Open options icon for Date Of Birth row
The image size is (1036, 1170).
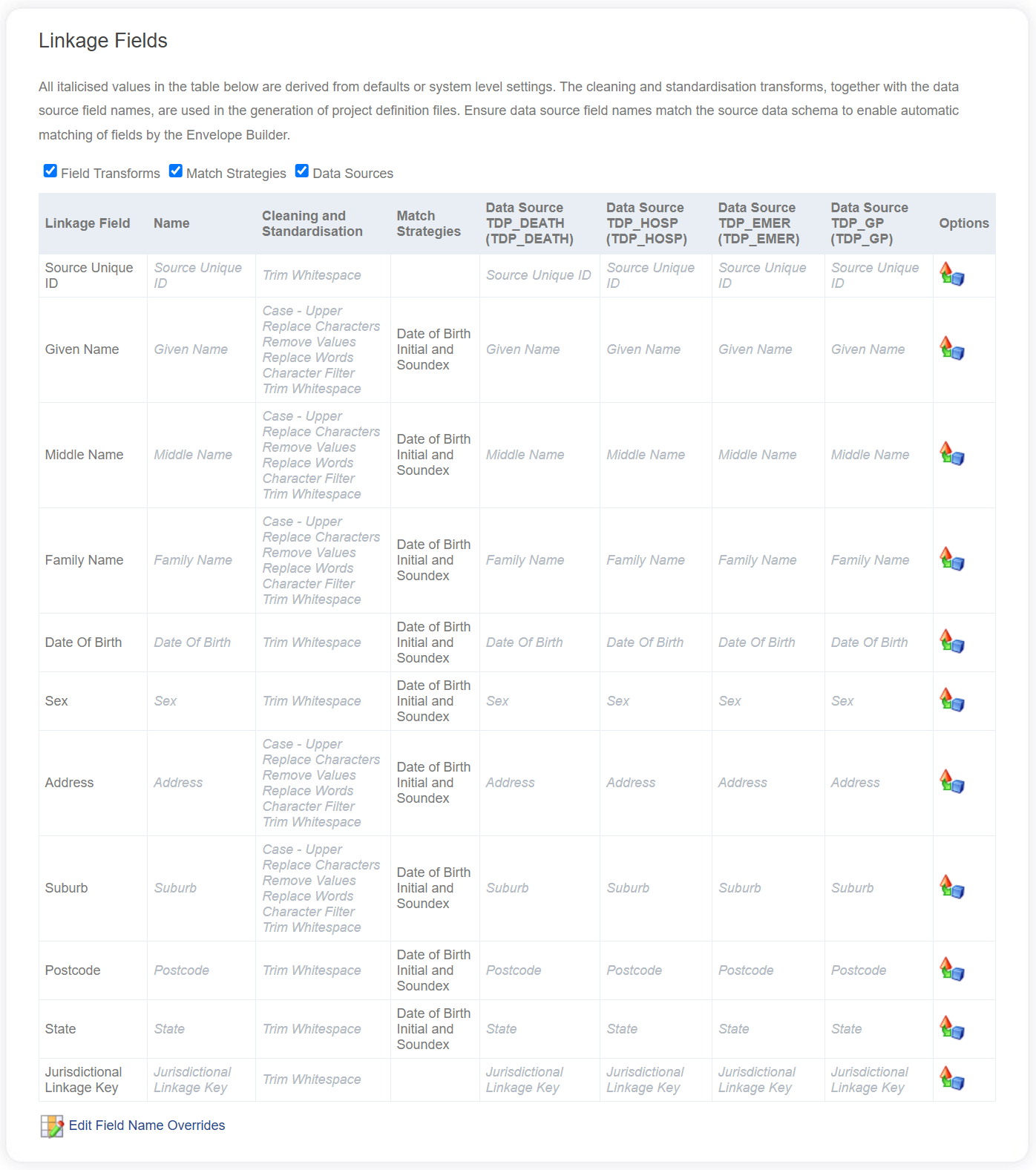pyautogui.click(x=952, y=642)
